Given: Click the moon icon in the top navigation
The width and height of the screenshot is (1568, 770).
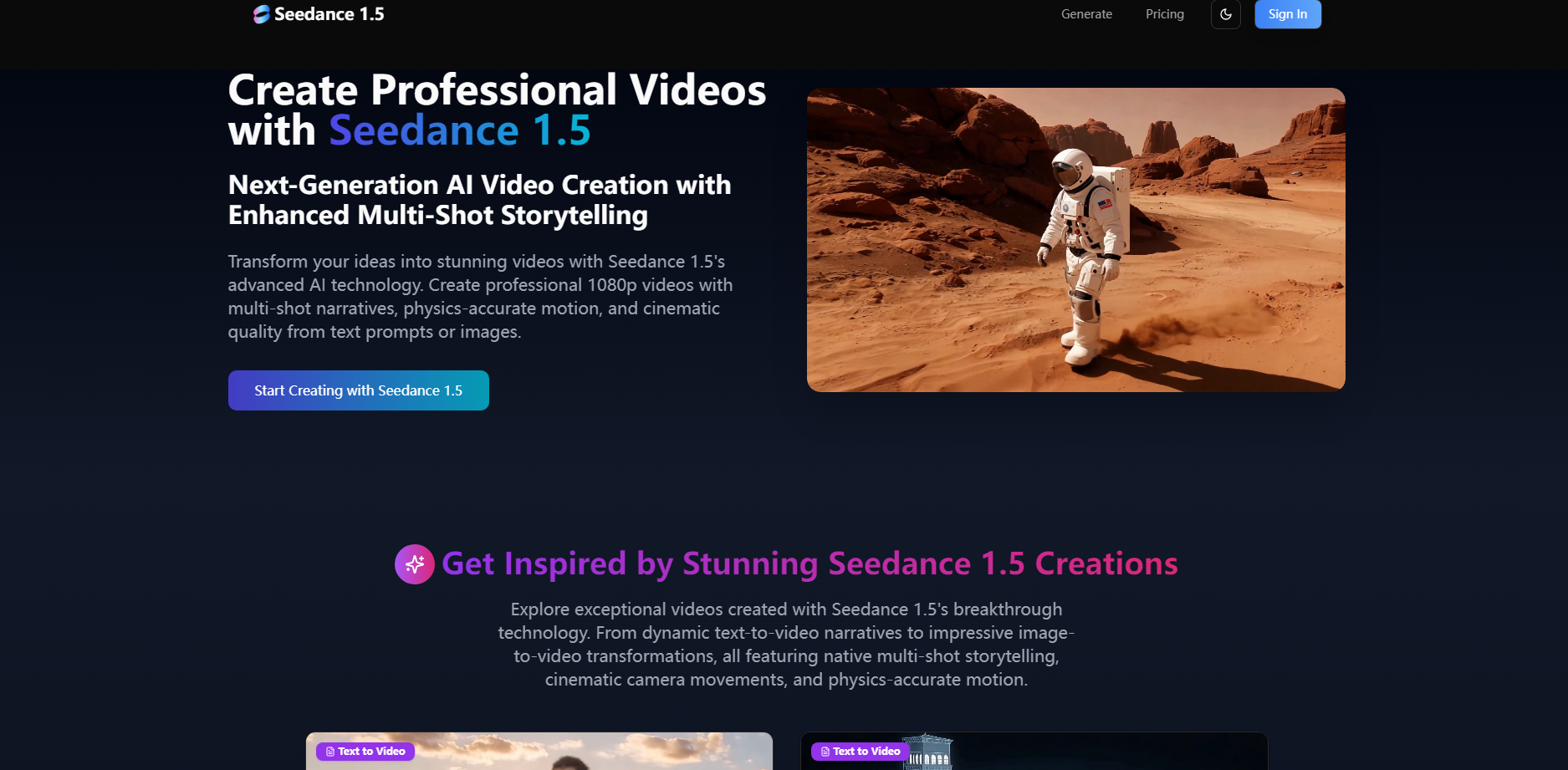Looking at the screenshot, I should pos(1225,14).
